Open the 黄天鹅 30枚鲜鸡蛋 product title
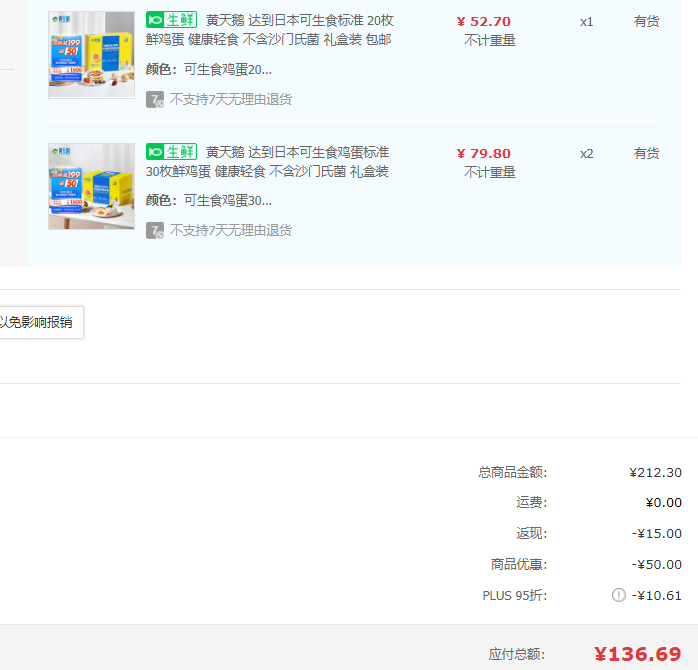Image resolution: width=698 pixels, height=670 pixels. (268, 162)
